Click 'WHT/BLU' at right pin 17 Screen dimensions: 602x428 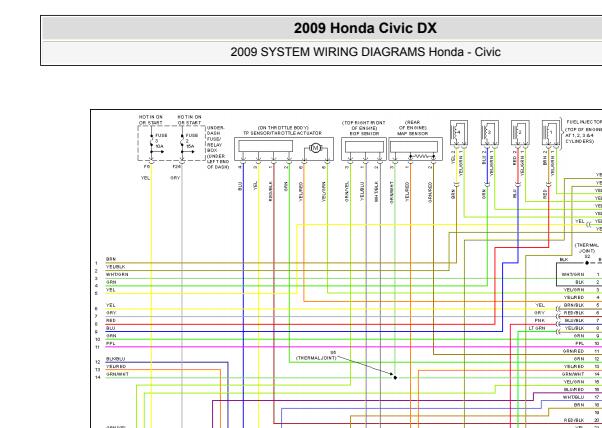[x=574, y=397]
